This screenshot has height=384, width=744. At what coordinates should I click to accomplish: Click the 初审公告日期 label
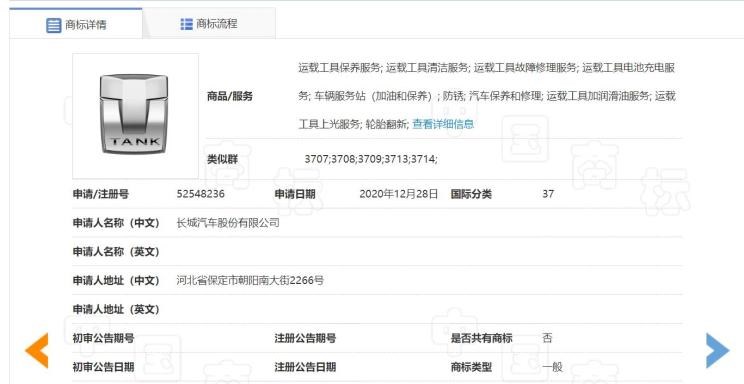103,367
